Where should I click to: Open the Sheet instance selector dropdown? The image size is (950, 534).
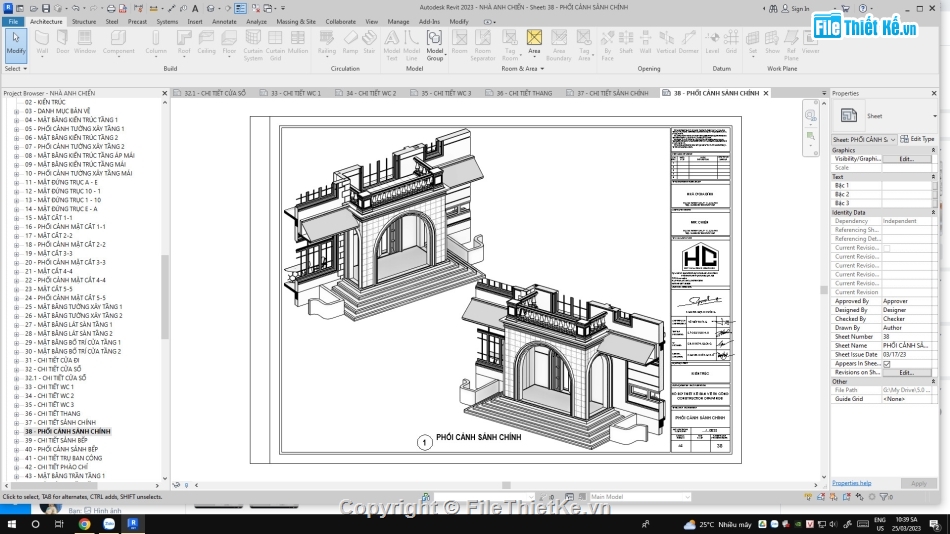(x=864, y=139)
